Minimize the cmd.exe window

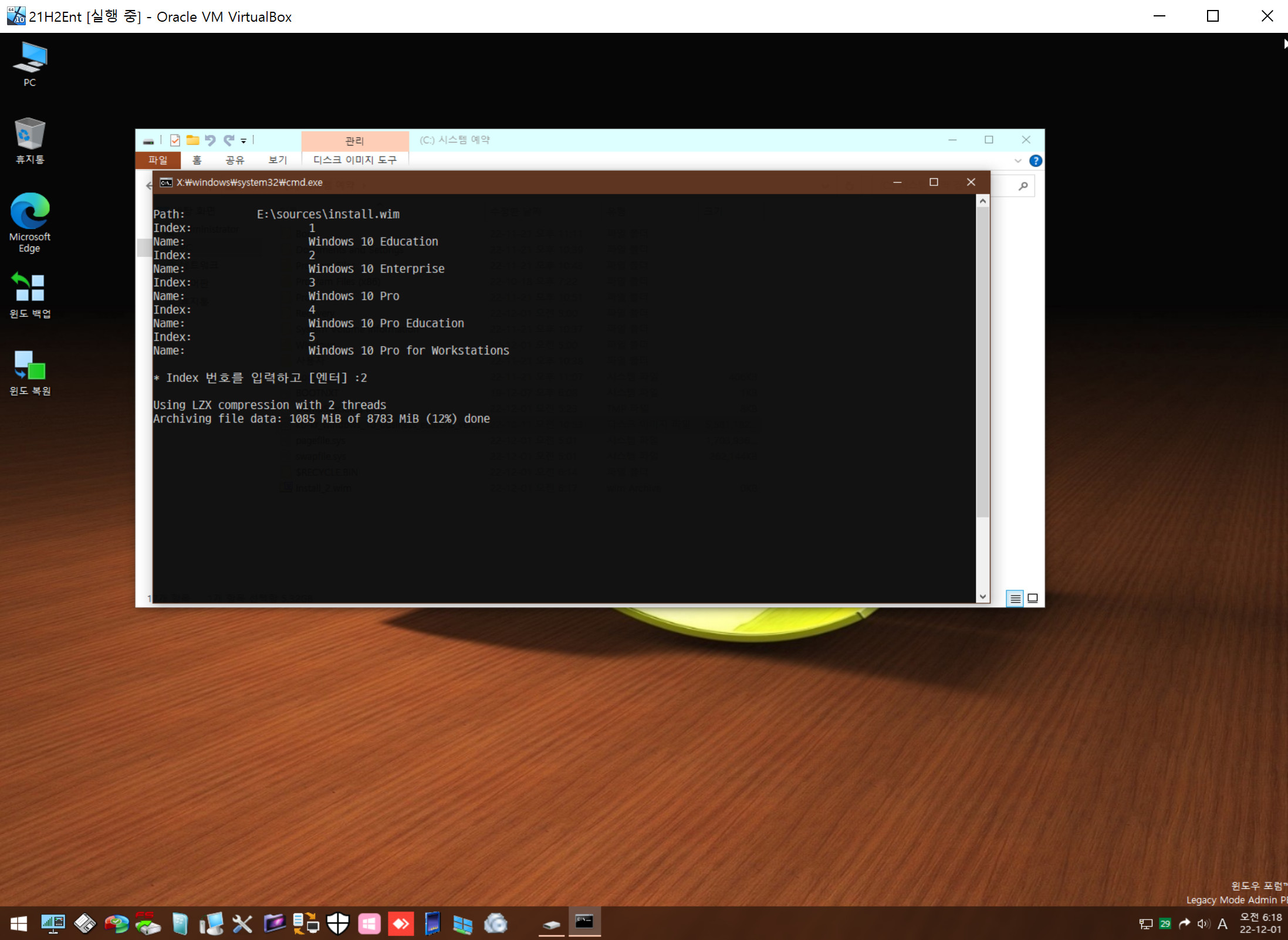click(x=897, y=182)
